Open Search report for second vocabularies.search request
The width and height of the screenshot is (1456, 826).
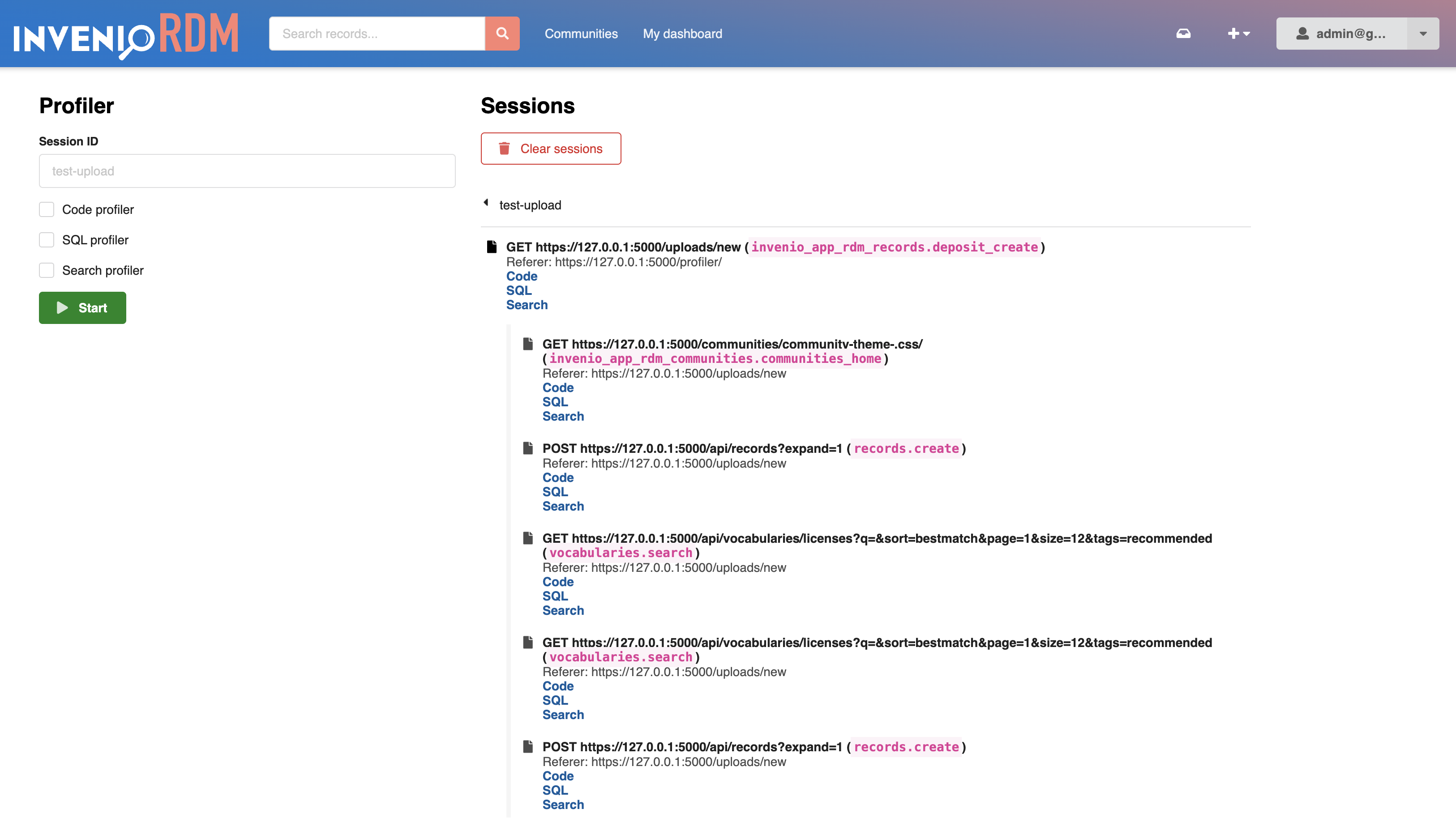(x=563, y=715)
